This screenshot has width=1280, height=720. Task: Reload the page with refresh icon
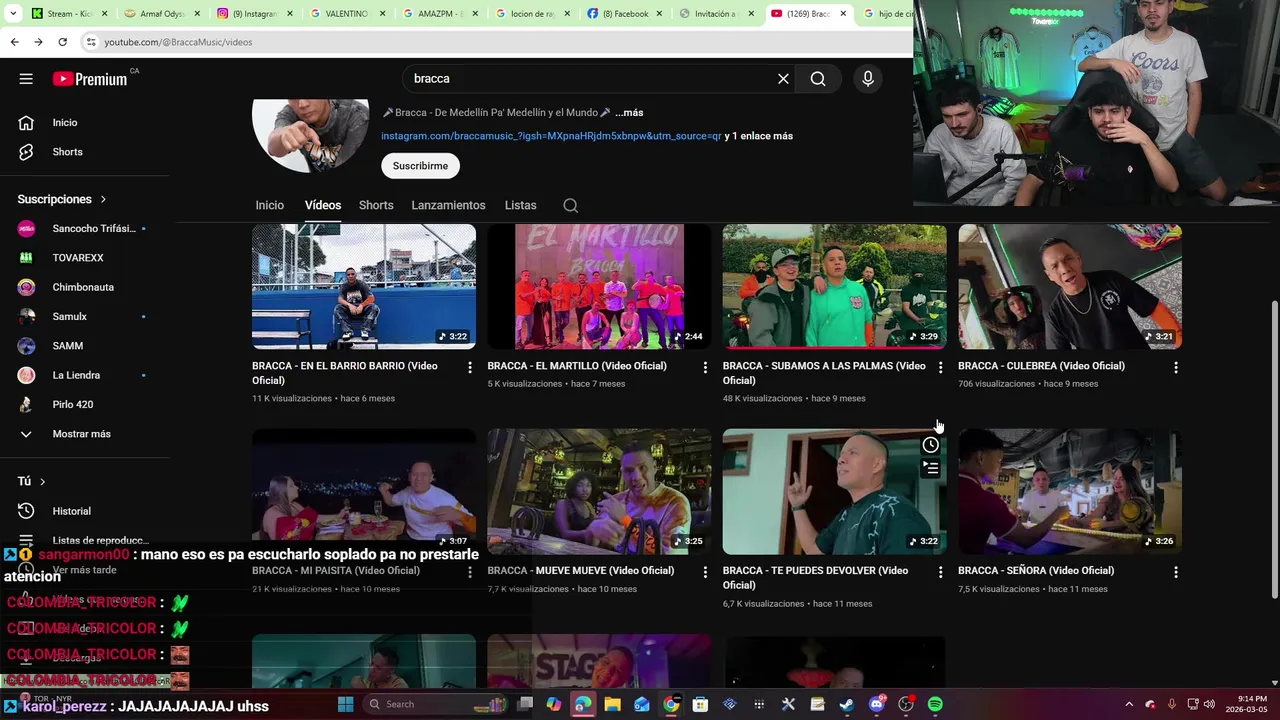[x=62, y=42]
